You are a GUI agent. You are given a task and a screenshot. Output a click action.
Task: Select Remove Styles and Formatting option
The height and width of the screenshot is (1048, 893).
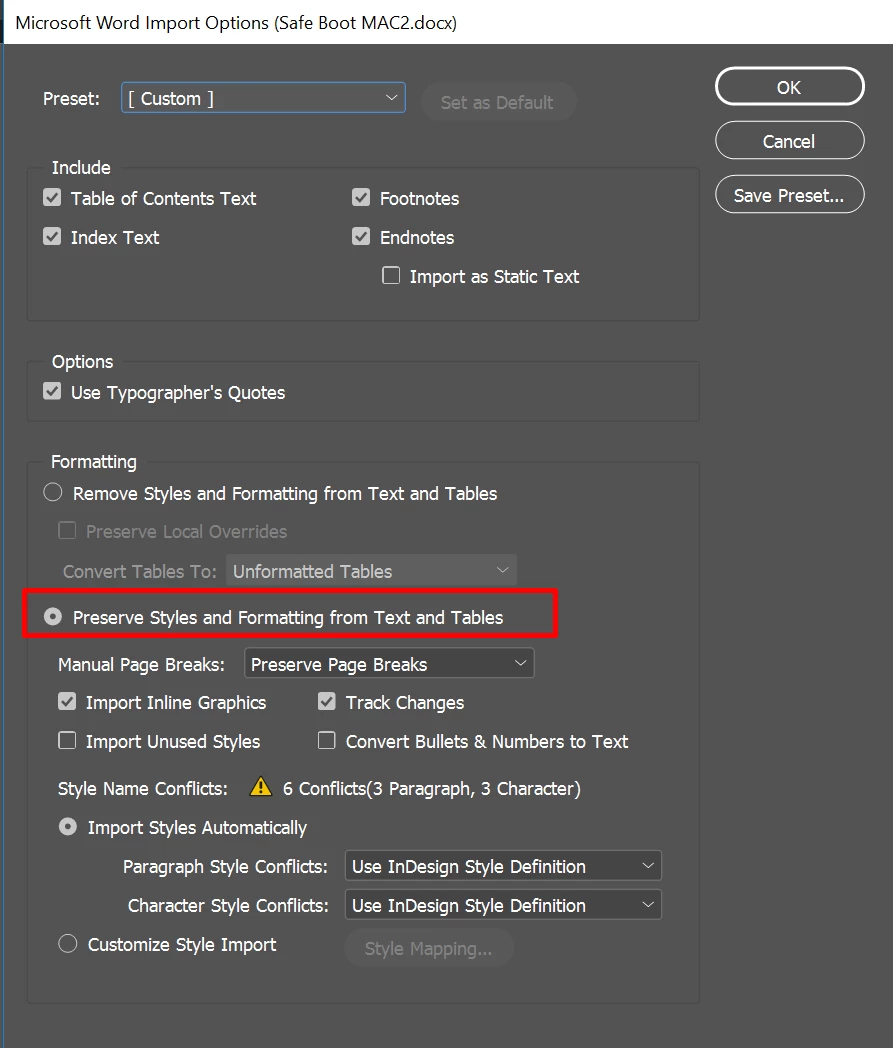(x=53, y=493)
